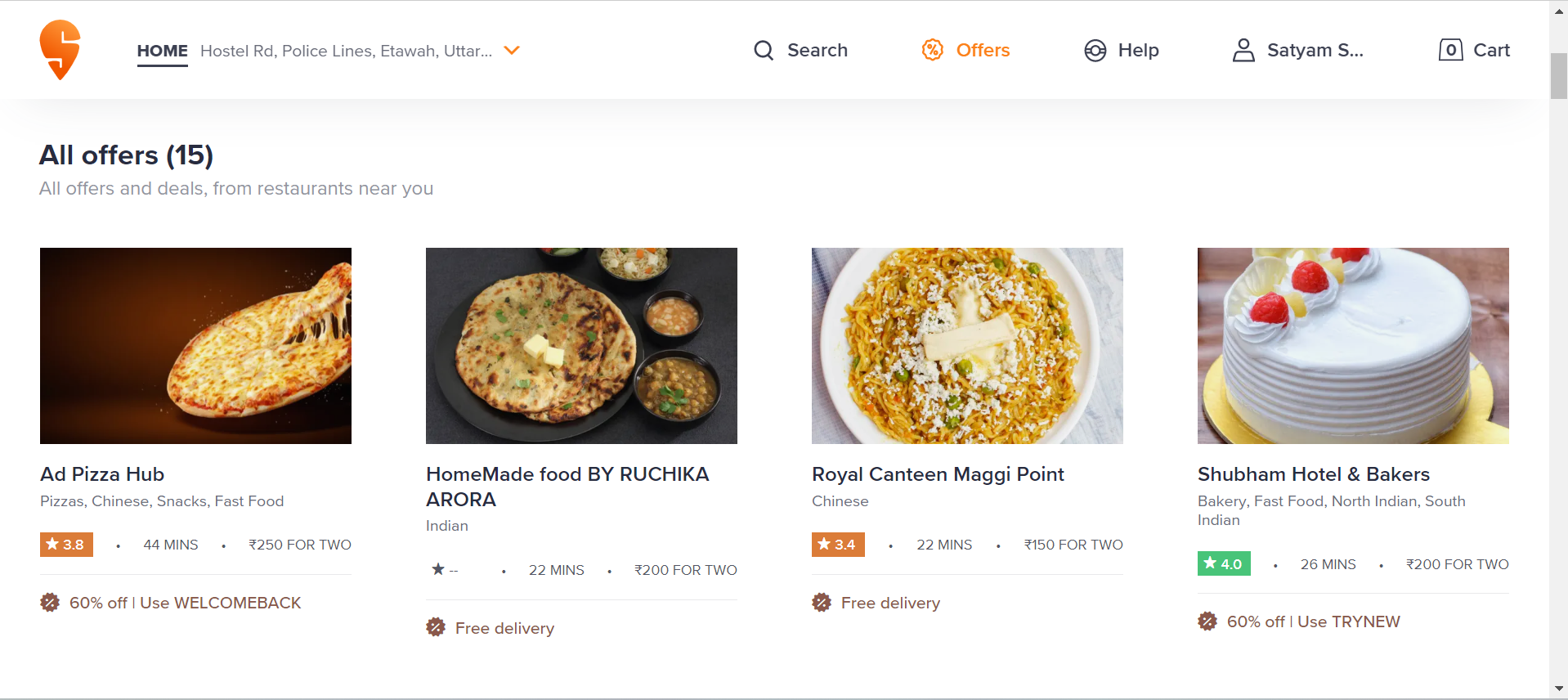The image size is (1568, 700).
Task: Select the Royal Canteen Maggi Point noodle image
Action: click(967, 346)
